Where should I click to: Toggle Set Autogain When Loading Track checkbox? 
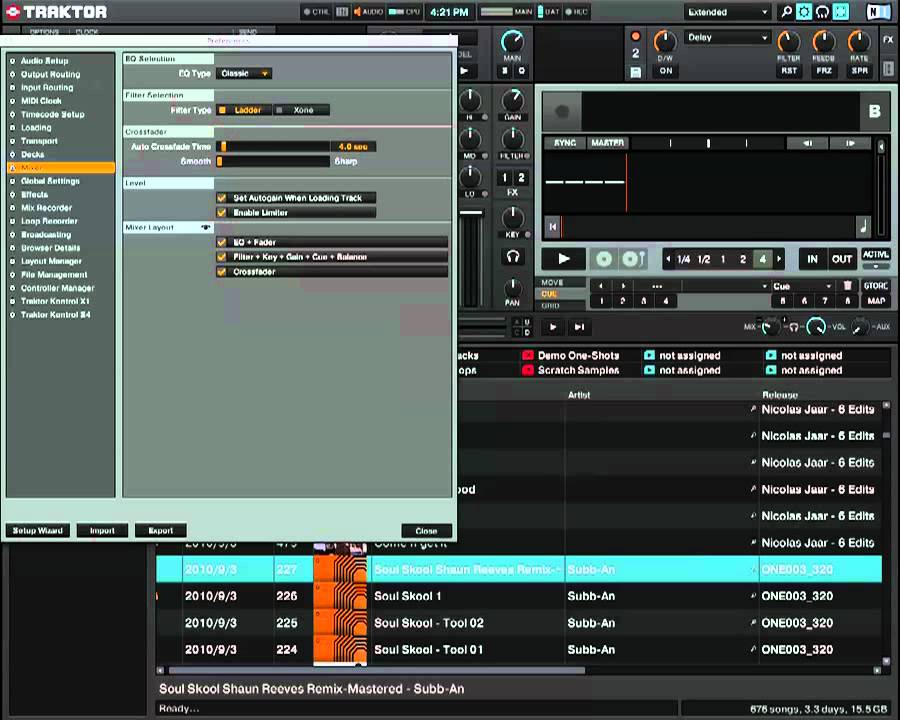coord(222,198)
